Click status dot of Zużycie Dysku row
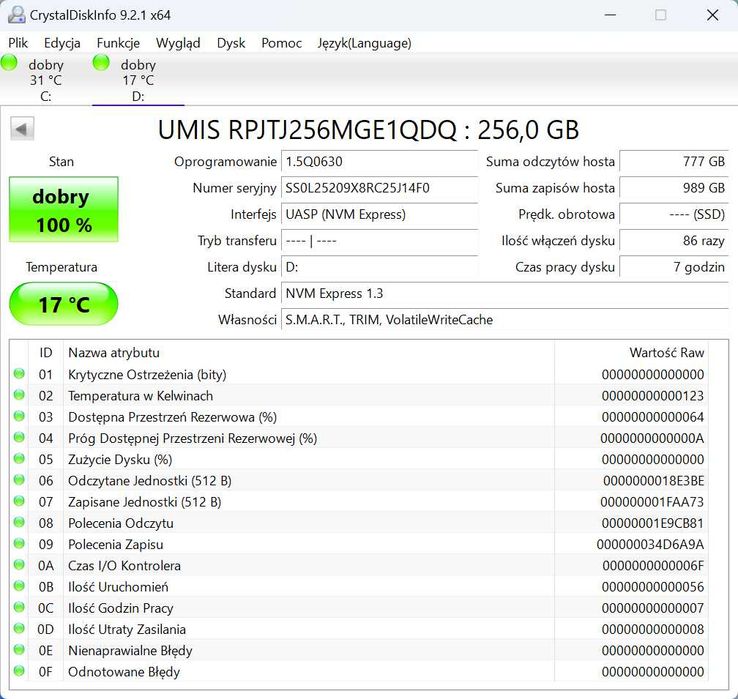 pos(19,458)
